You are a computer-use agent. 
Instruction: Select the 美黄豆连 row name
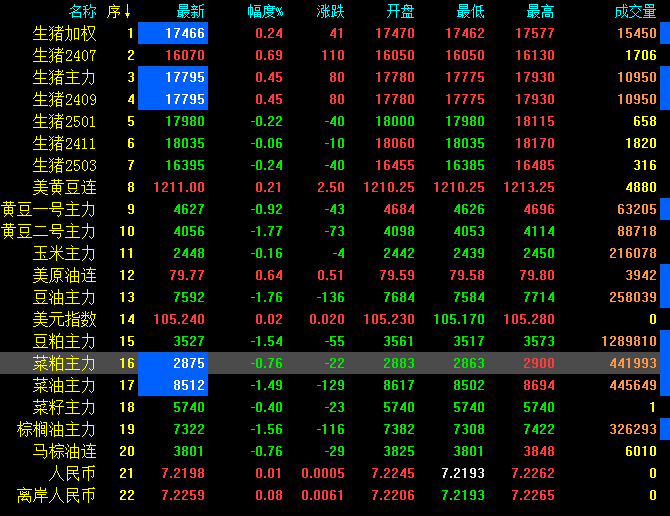[x=65, y=187]
